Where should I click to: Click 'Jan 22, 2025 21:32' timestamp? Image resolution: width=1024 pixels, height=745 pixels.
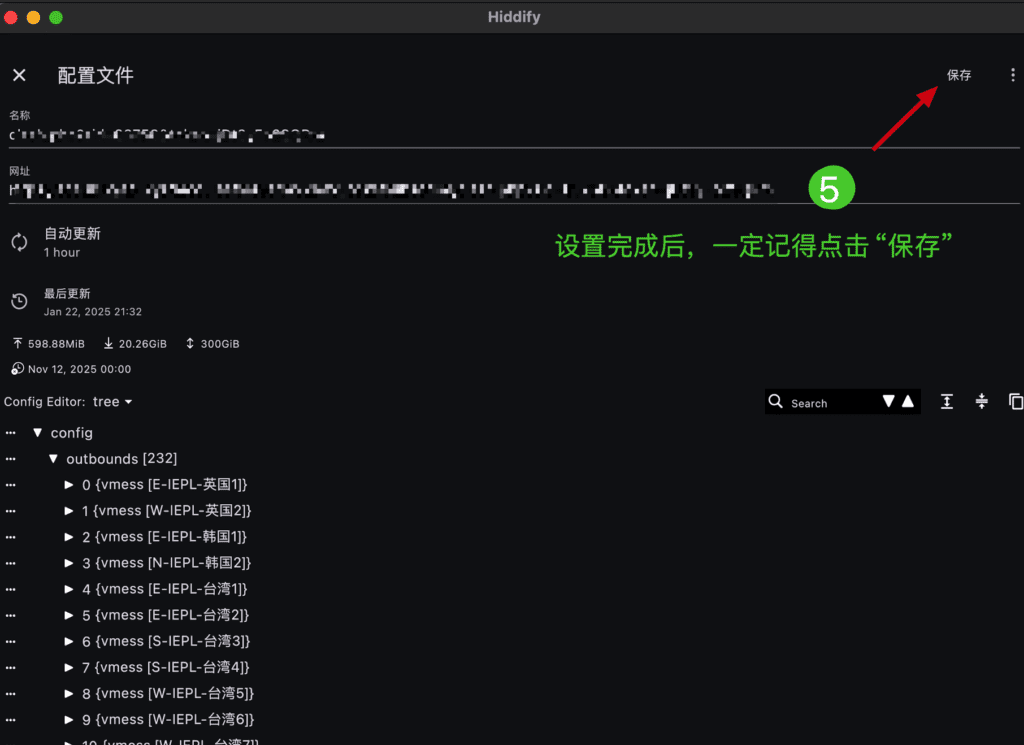click(93, 312)
